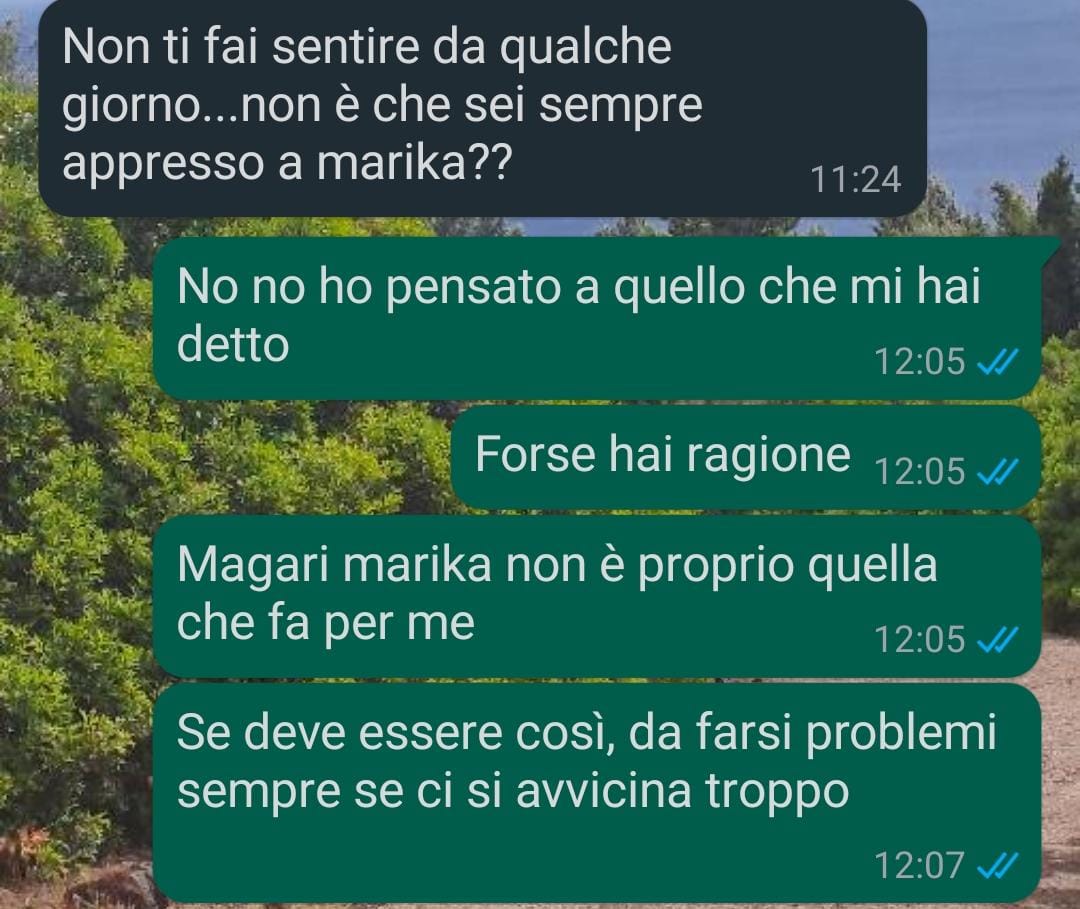Image resolution: width=1080 pixels, height=909 pixels.
Task: Tap the 'Forse hai ragione' message
Action: (x=746, y=457)
